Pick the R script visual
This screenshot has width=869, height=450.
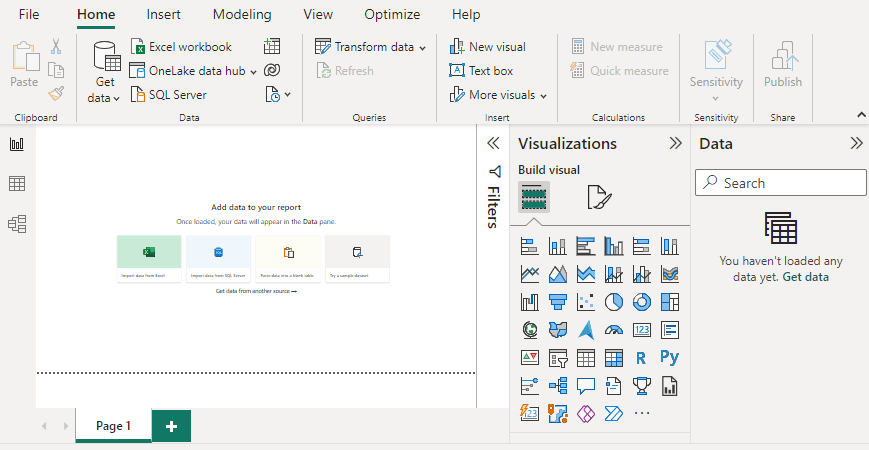tap(642, 357)
